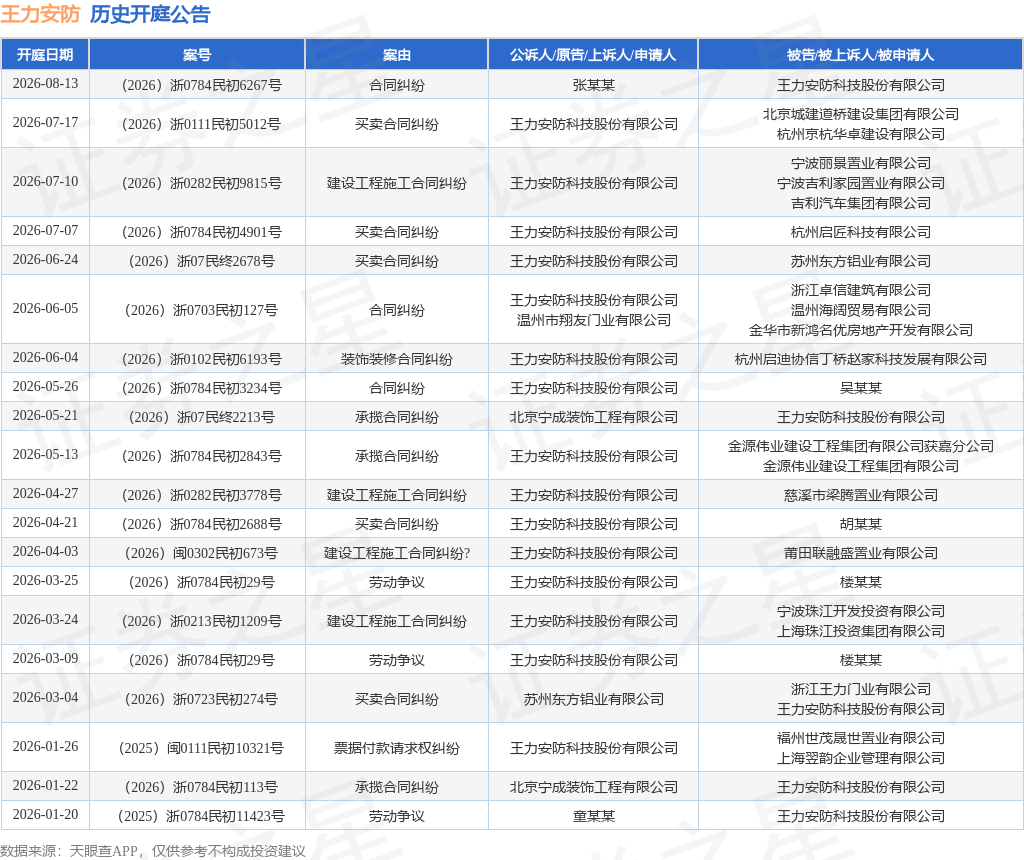Click plaintiff 温州市翔友门业有限公司

[594, 321]
